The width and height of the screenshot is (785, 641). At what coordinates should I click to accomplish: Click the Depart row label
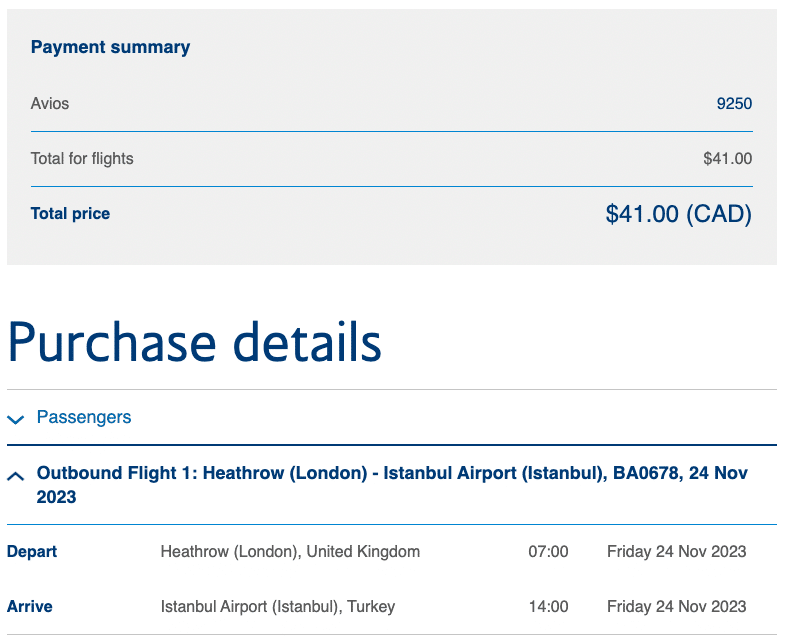[x=32, y=551]
